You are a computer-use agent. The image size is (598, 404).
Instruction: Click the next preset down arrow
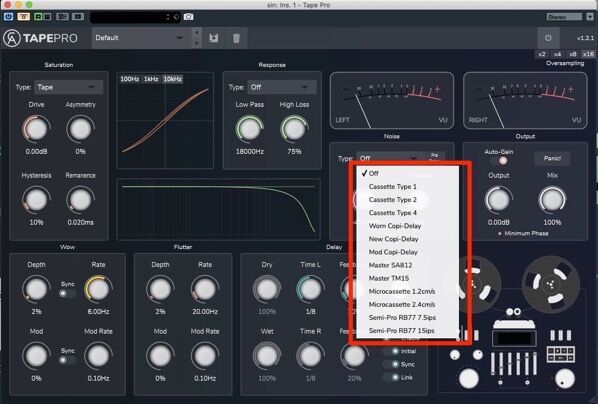tap(196, 43)
